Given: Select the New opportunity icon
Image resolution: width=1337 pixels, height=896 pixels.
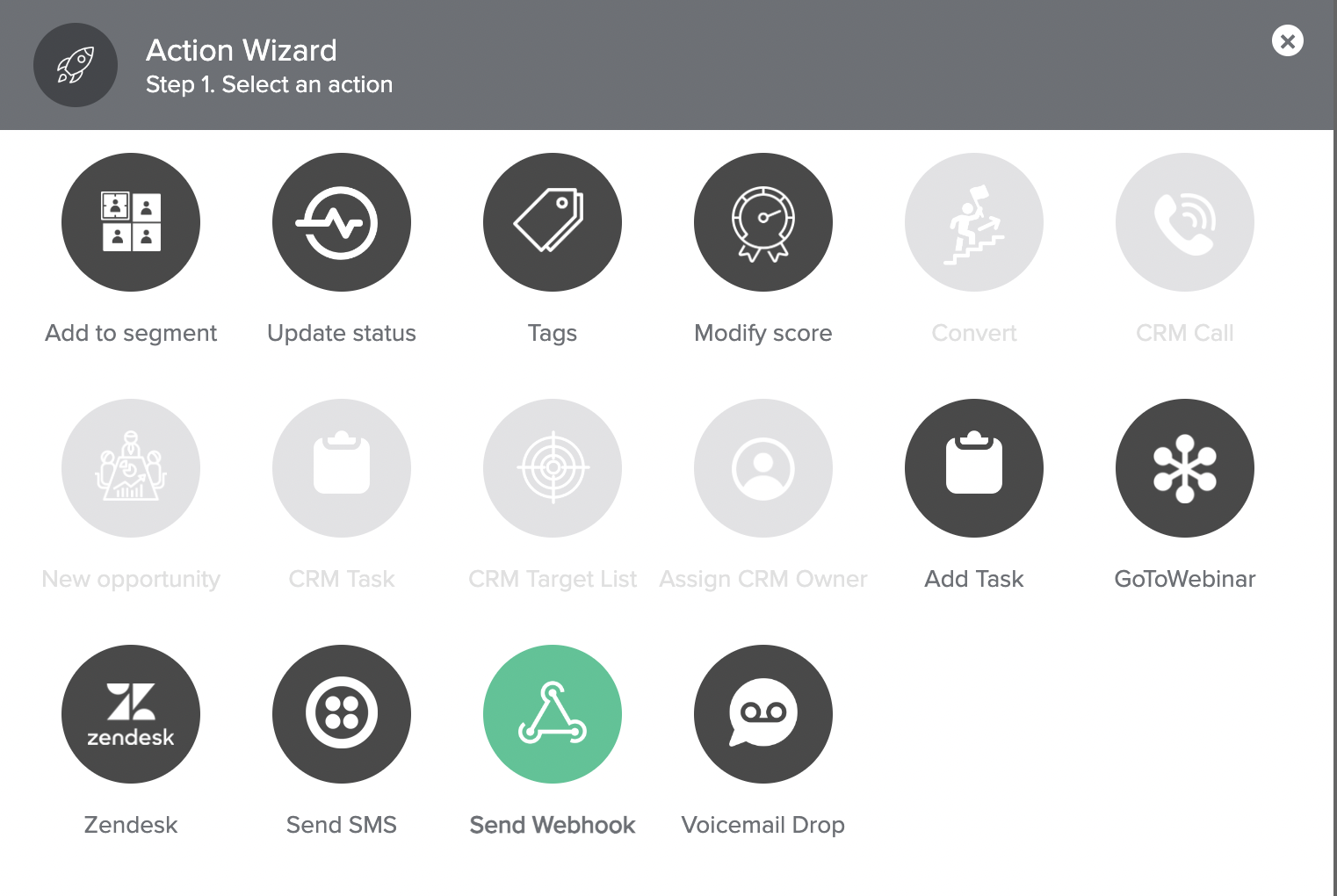Looking at the screenshot, I should point(131,468).
